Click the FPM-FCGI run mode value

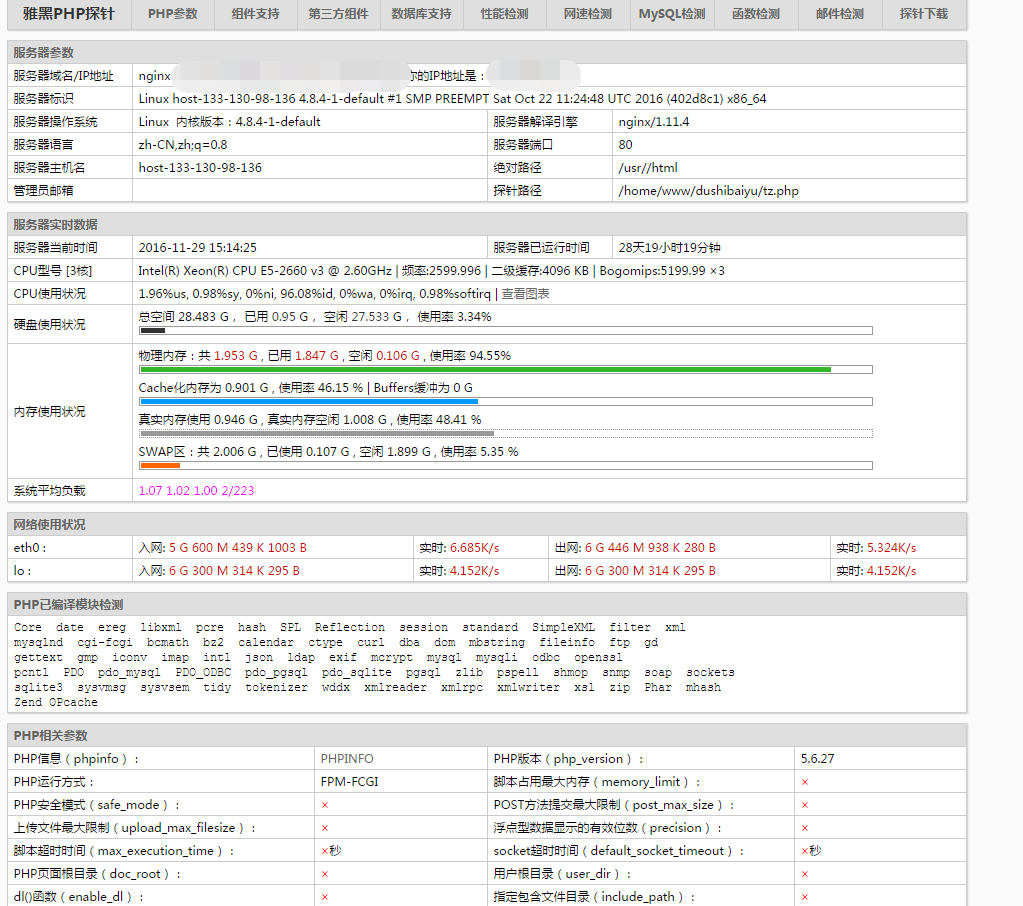click(350, 781)
